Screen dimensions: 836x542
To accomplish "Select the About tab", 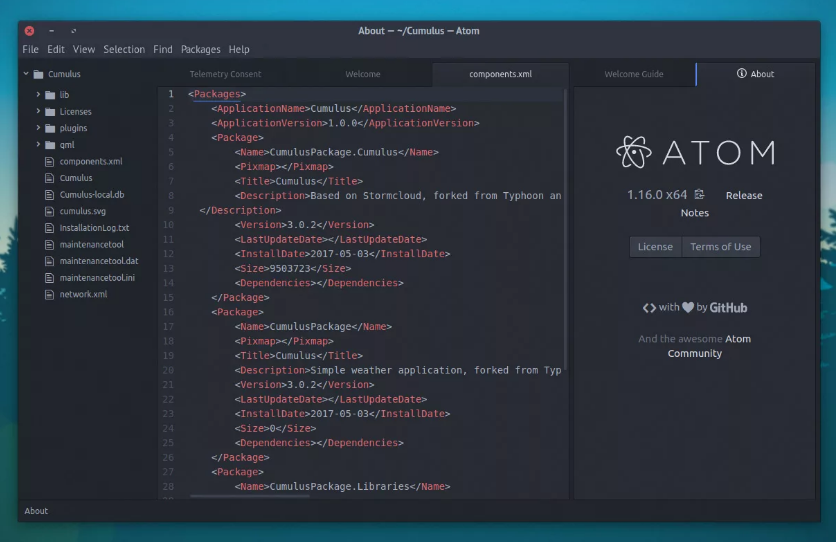I will coord(755,74).
